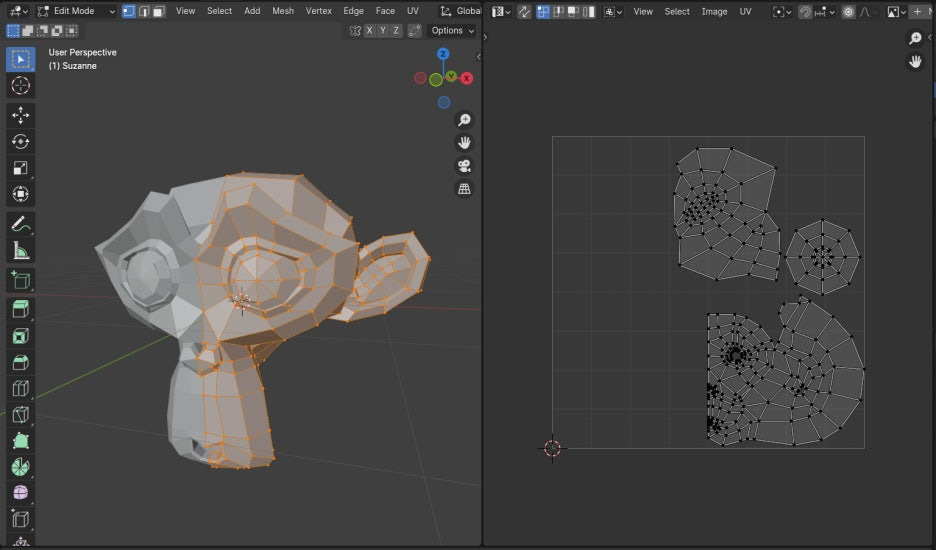Toggle Z axis mirror
The image size is (936, 550).
point(396,30)
